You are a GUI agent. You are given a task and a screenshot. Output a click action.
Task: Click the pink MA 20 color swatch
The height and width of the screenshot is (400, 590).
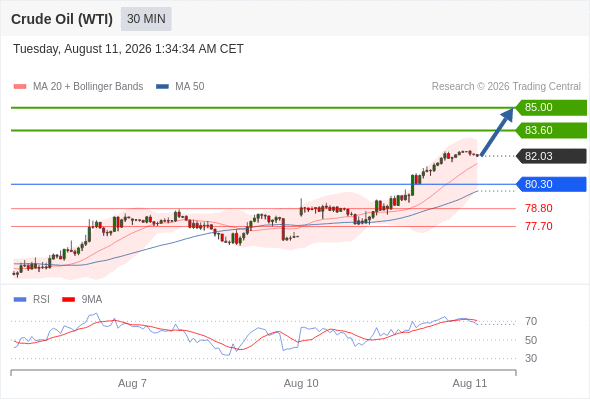tap(20, 87)
